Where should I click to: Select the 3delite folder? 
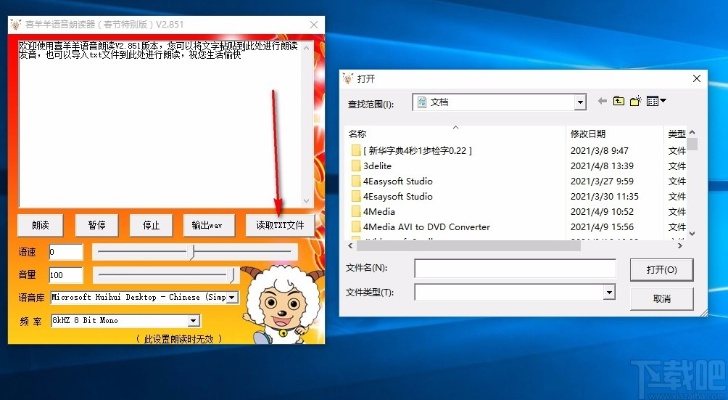pos(376,165)
